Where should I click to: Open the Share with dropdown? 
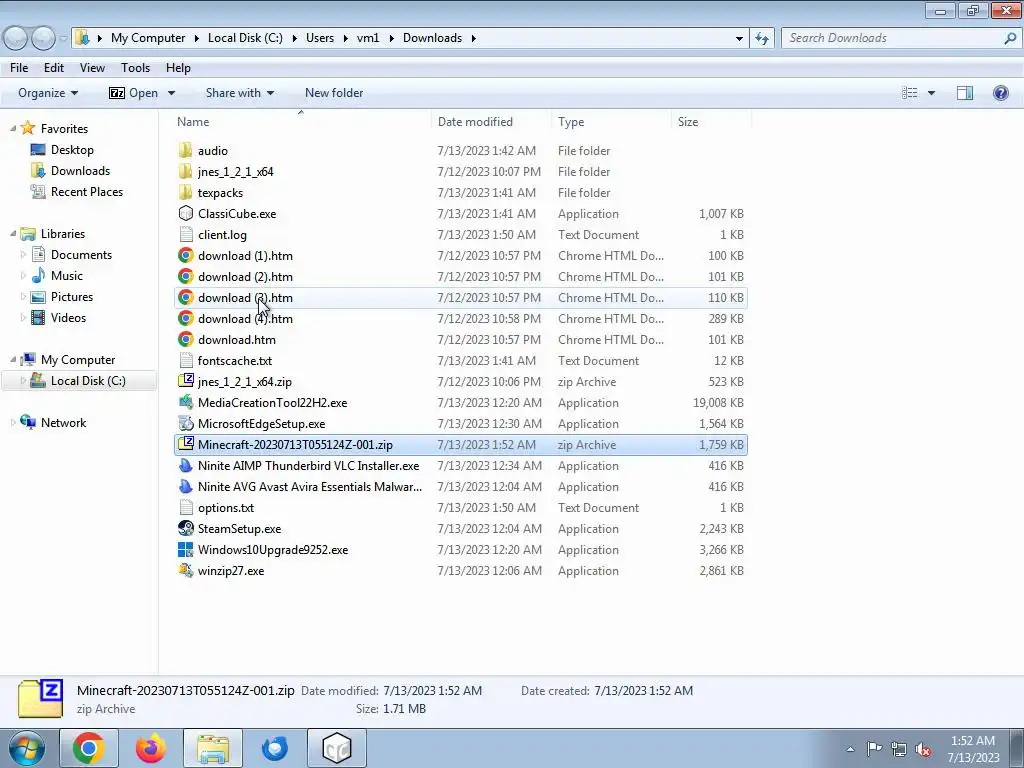[240, 93]
